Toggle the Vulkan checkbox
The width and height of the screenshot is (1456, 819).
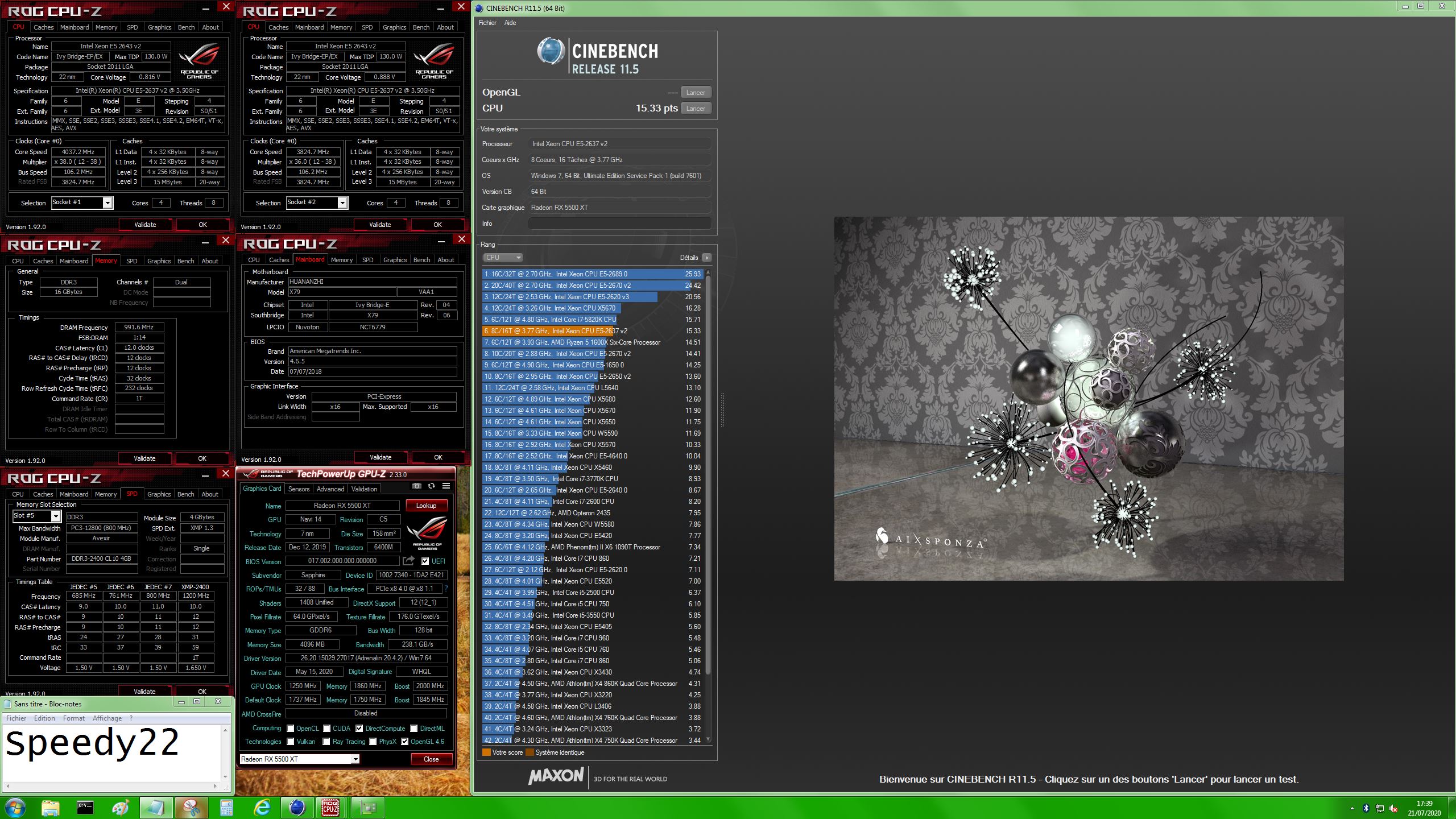click(x=291, y=742)
